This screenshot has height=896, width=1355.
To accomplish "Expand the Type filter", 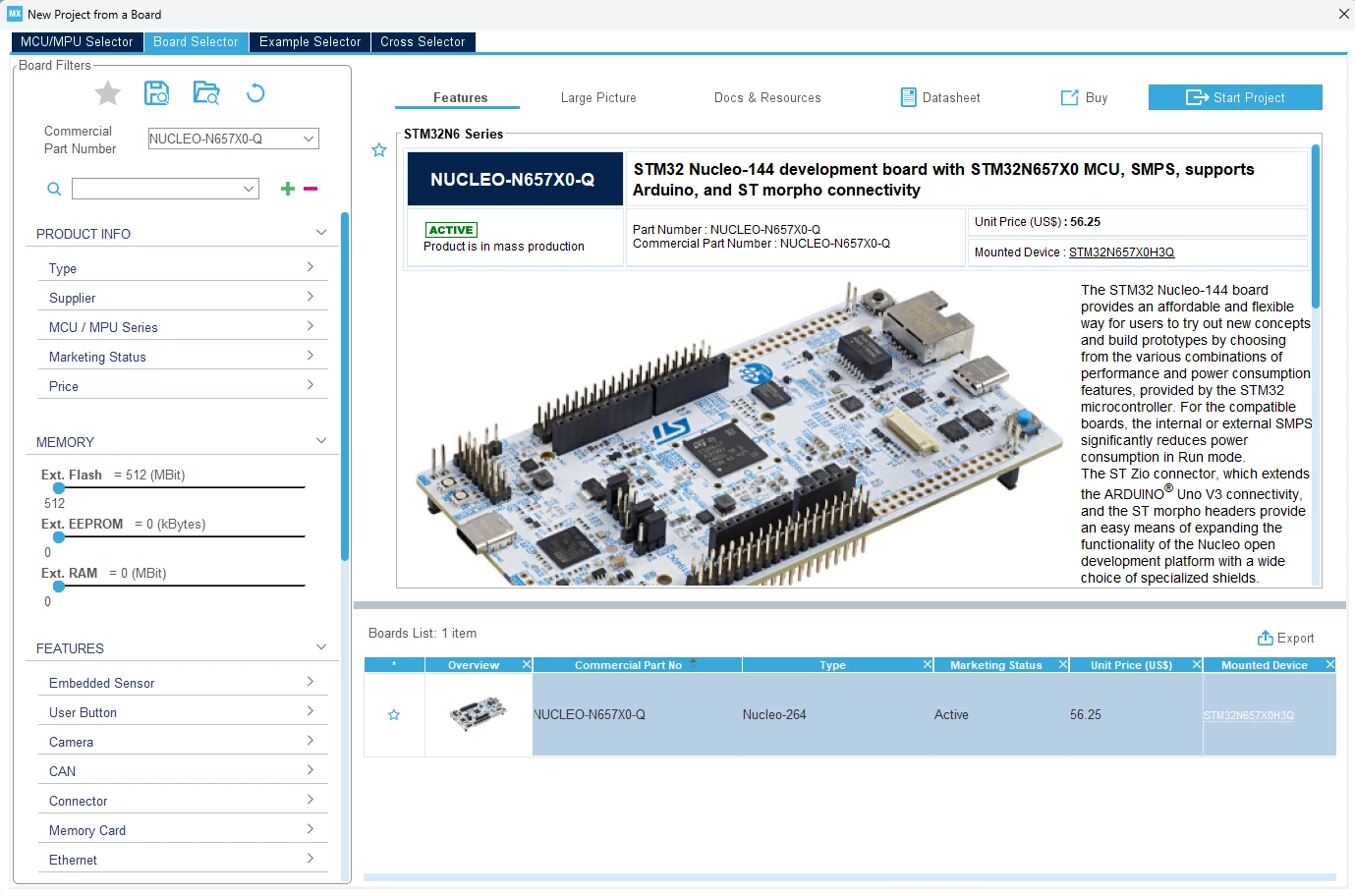I will [x=311, y=267].
